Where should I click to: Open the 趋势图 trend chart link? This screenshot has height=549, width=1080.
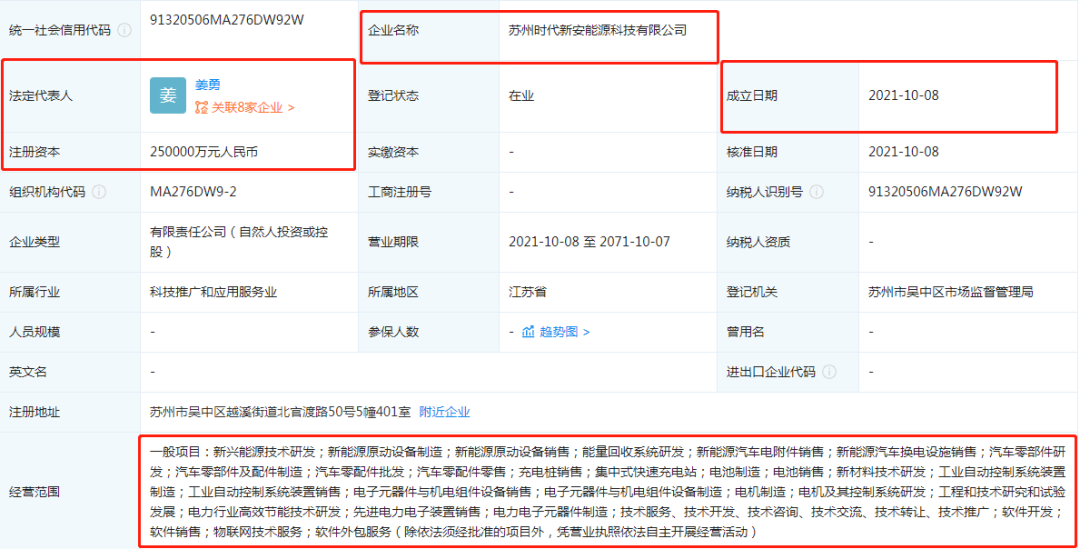pyautogui.click(x=564, y=332)
